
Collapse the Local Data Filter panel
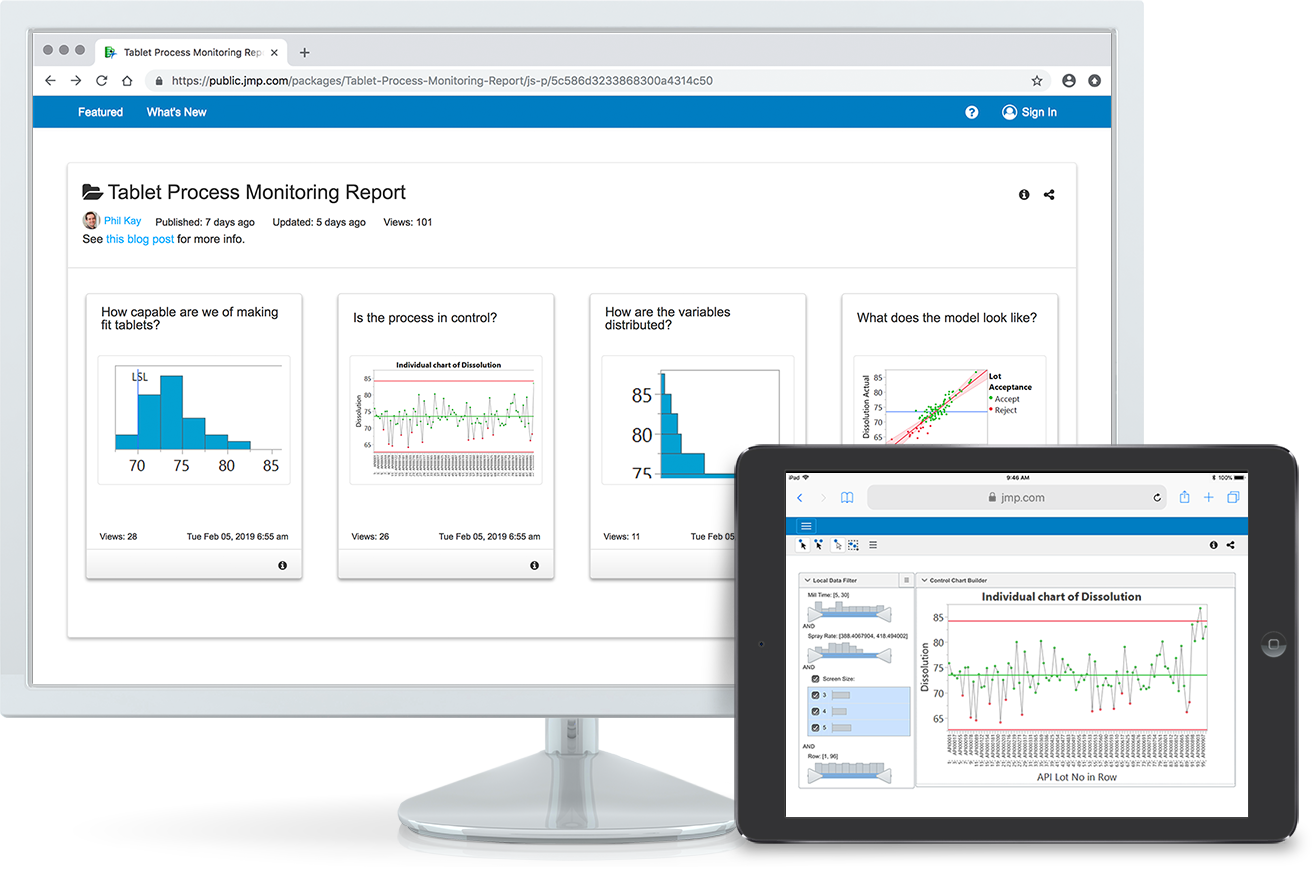pos(807,580)
